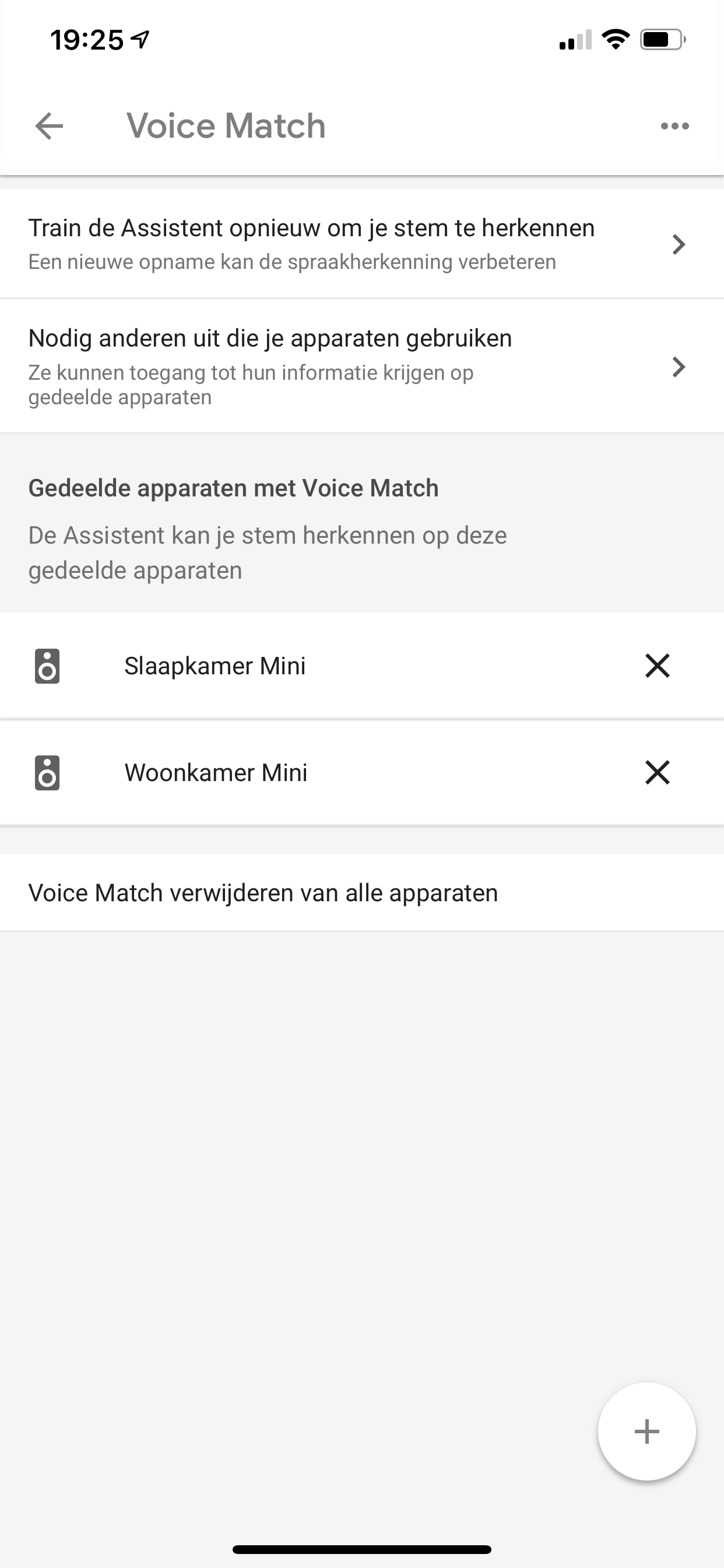Expand chevron for retraining the Assistent
Image resolution: width=724 pixels, height=1568 pixels.
pyautogui.click(x=678, y=244)
